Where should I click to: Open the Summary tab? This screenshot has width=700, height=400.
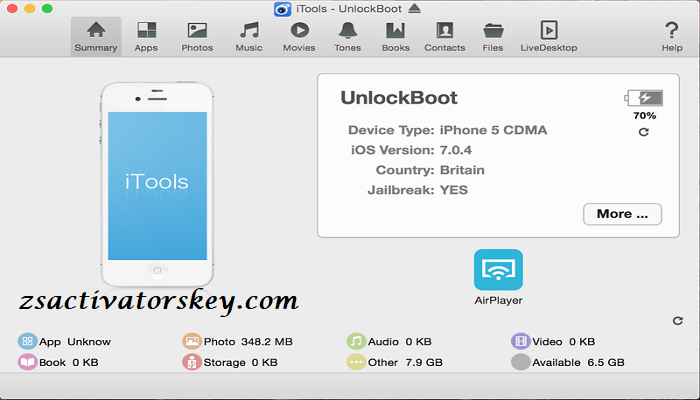point(96,37)
